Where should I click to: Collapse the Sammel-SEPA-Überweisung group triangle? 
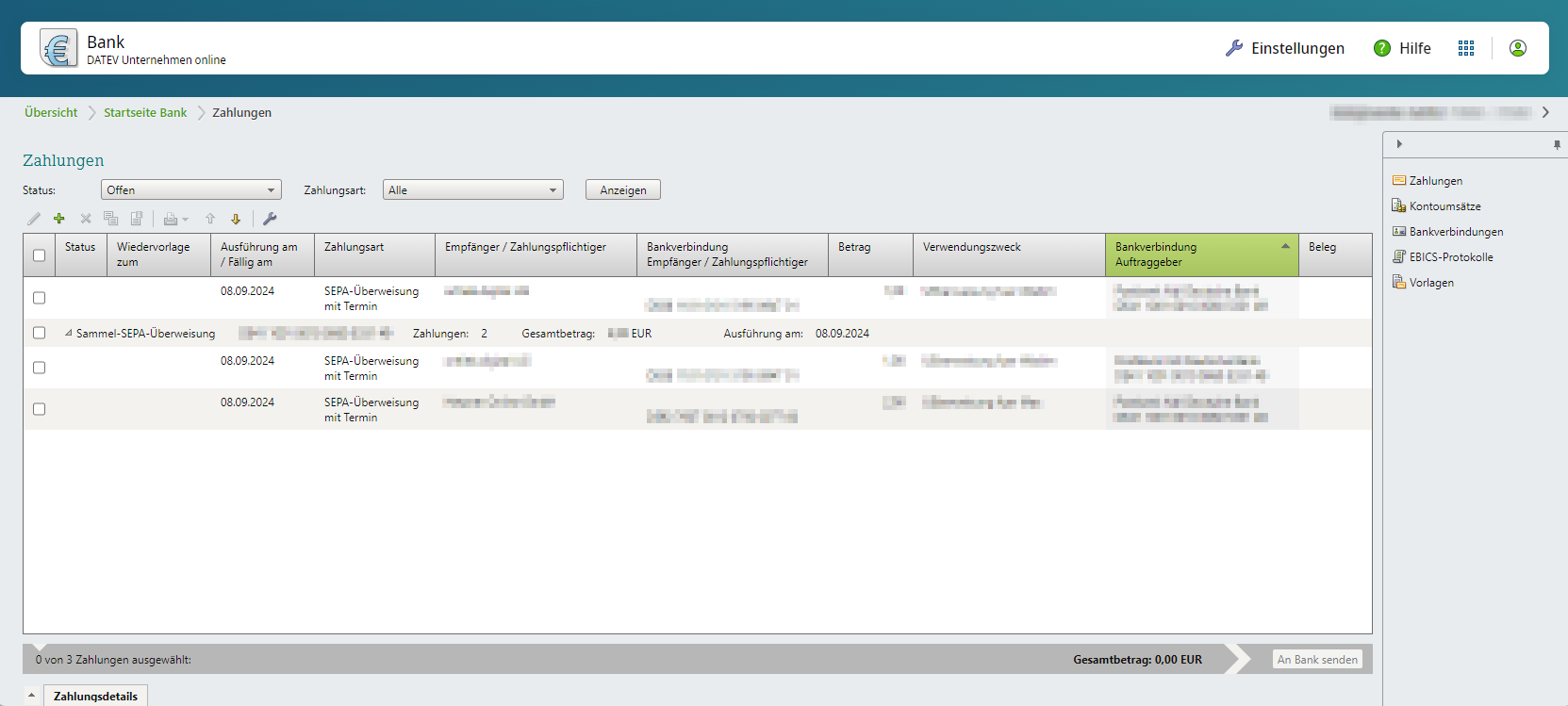click(x=69, y=334)
